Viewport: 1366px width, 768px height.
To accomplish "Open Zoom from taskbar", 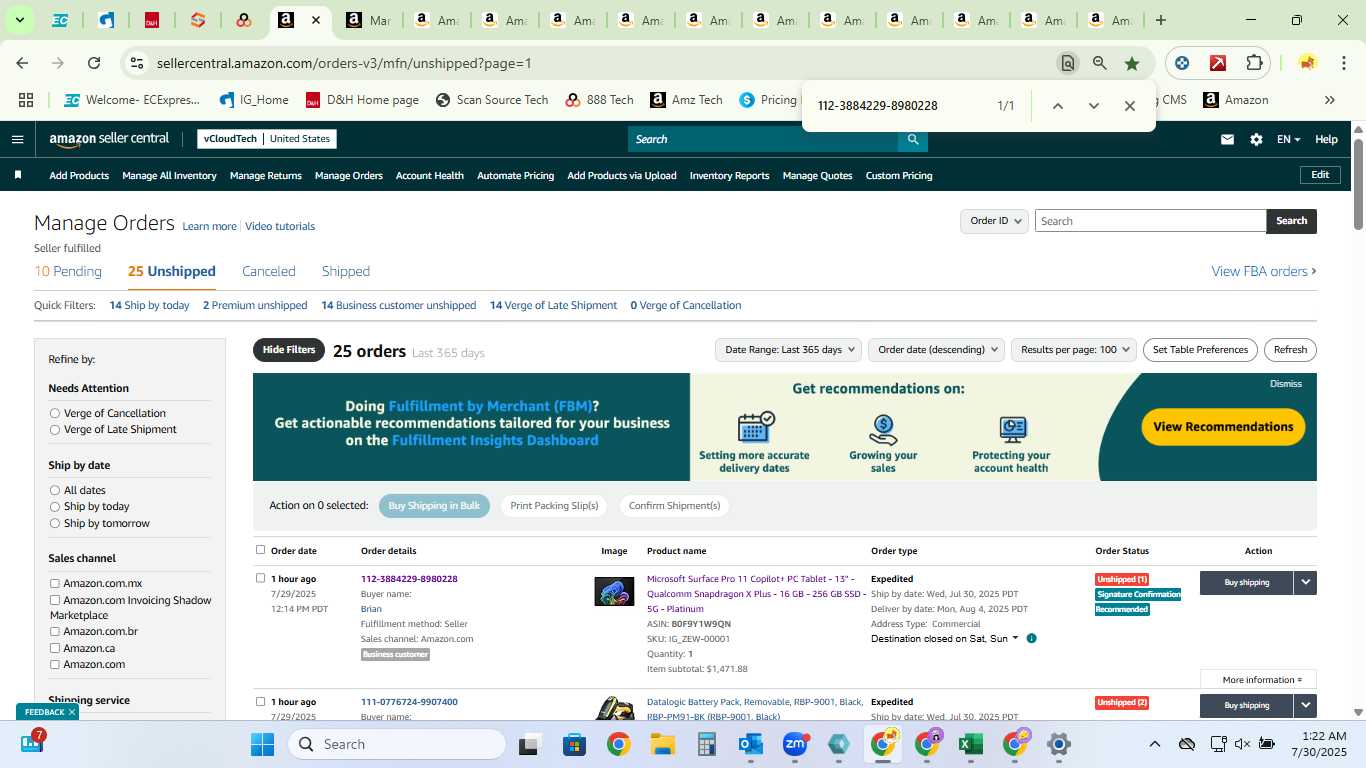I will tap(795, 744).
